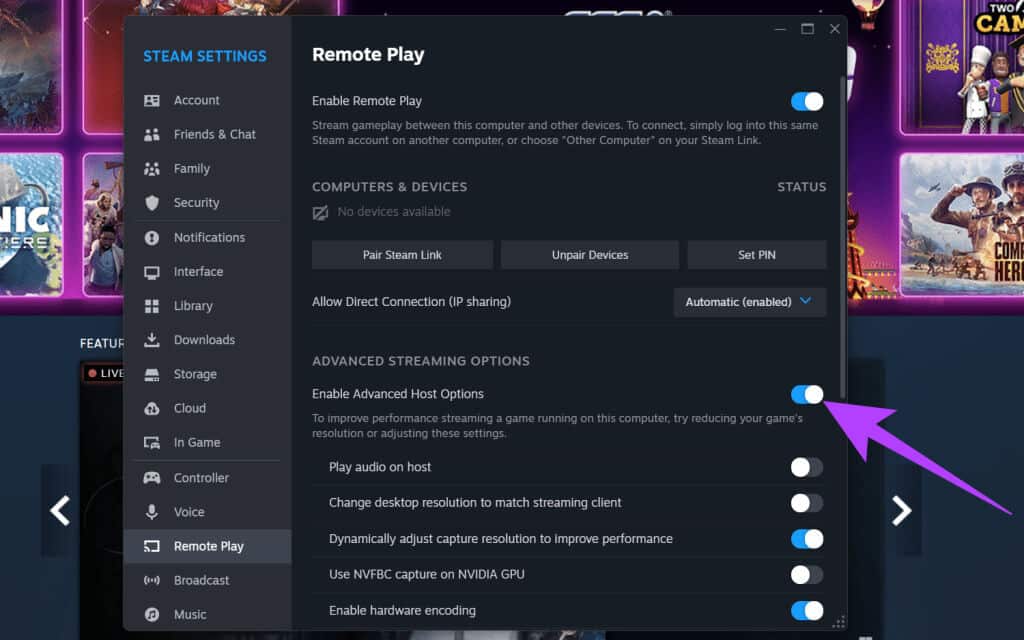The height and width of the screenshot is (640, 1024).
Task: Click the Account icon in settings sidebar
Action: 152,101
